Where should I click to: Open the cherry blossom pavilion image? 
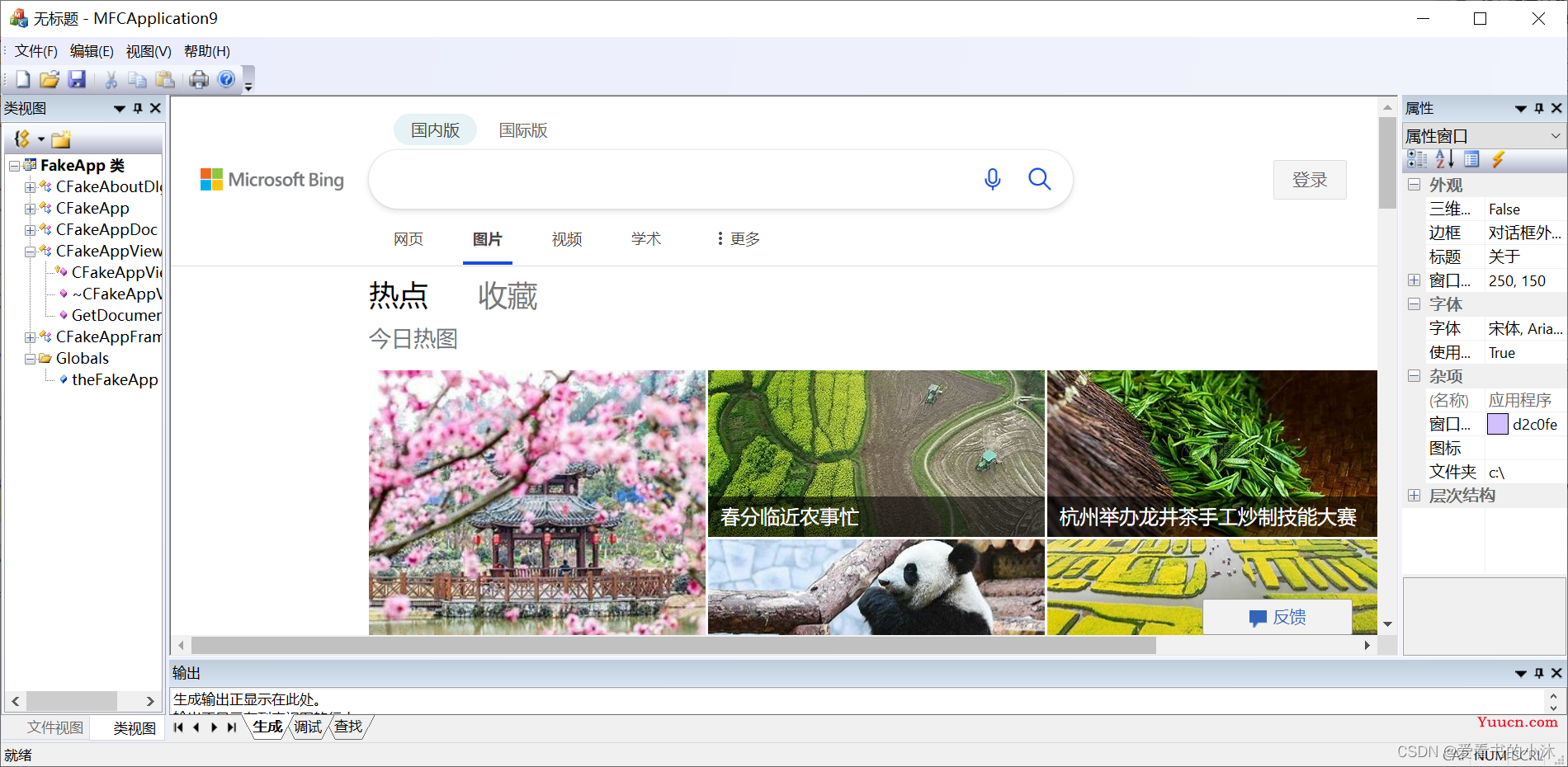(537, 502)
